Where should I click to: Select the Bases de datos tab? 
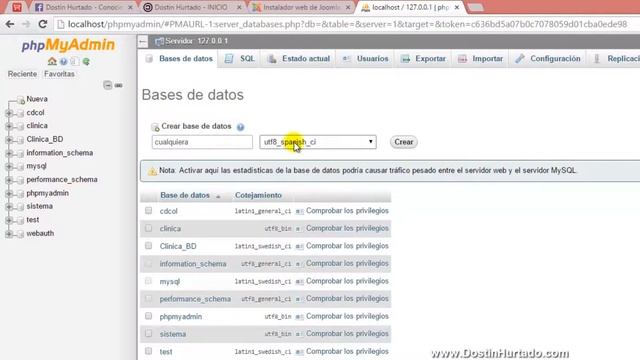click(178, 59)
